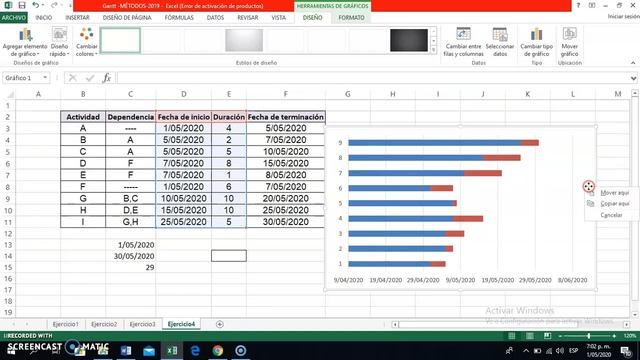
Task: Add a new sheet with the plus icon
Action: tap(220, 324)
